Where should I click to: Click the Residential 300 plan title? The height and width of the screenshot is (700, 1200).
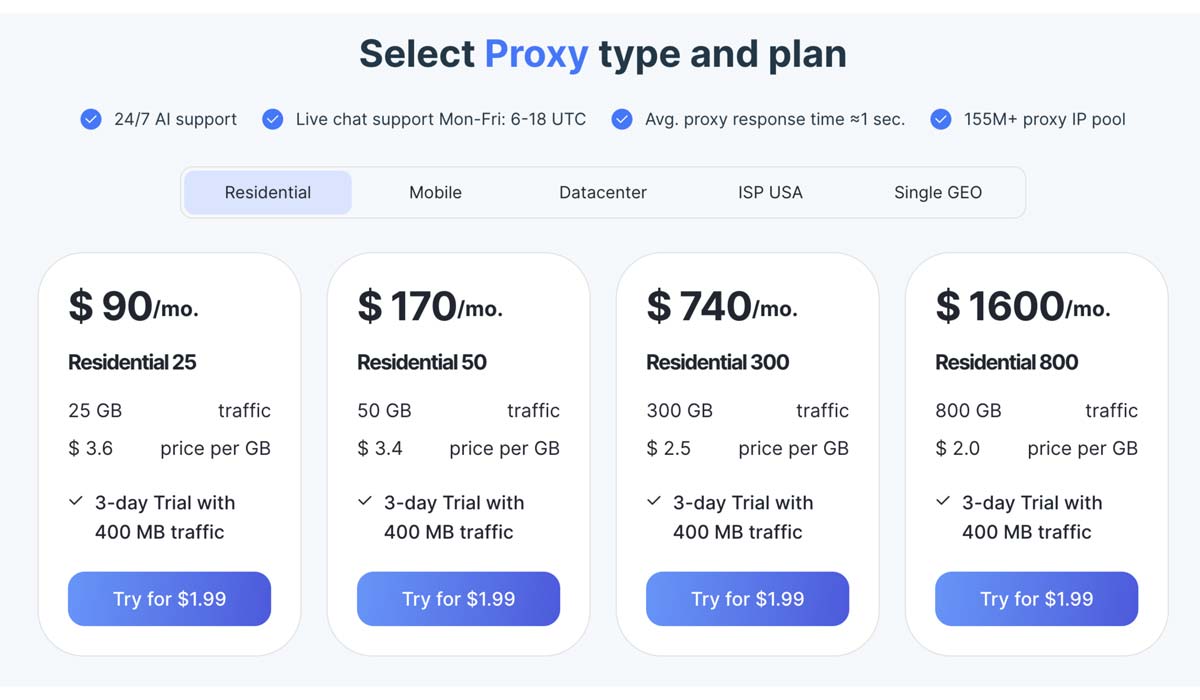pyautogui.click(x=717, y=362)
